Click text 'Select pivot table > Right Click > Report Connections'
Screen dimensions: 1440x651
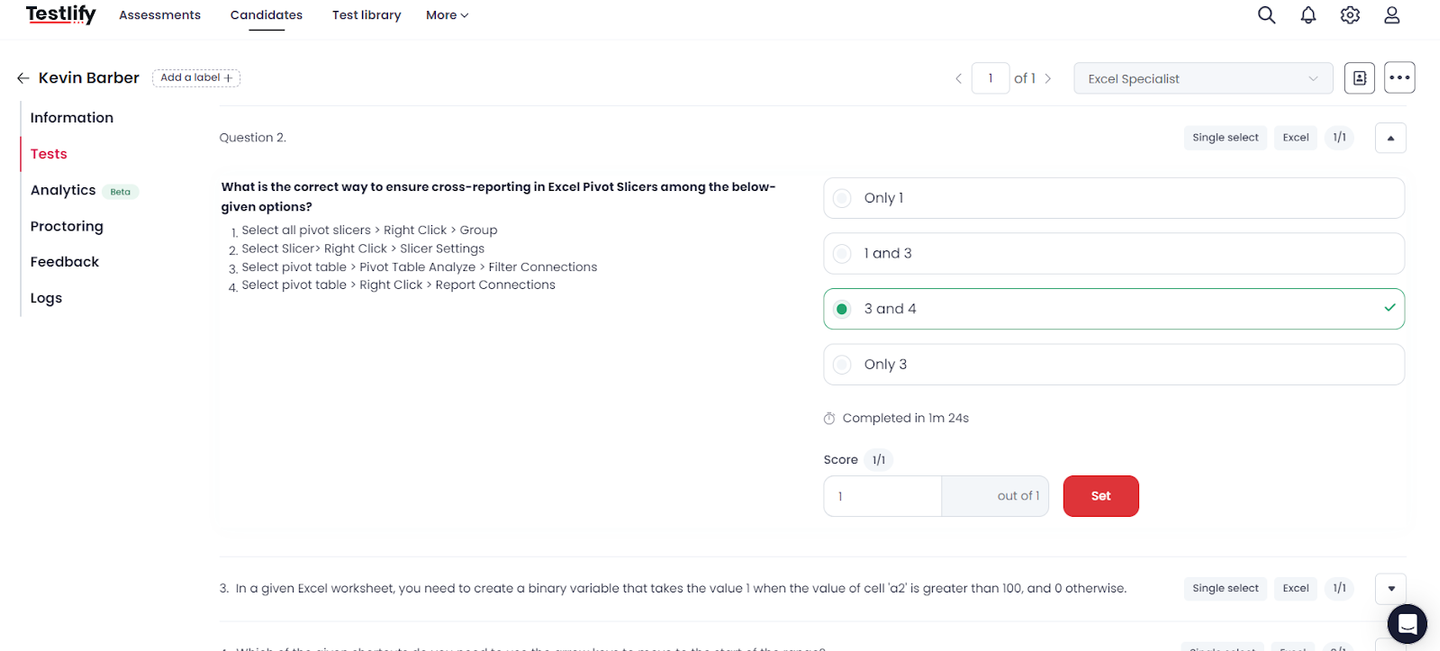pyautogui.click(x=398, y=285)
